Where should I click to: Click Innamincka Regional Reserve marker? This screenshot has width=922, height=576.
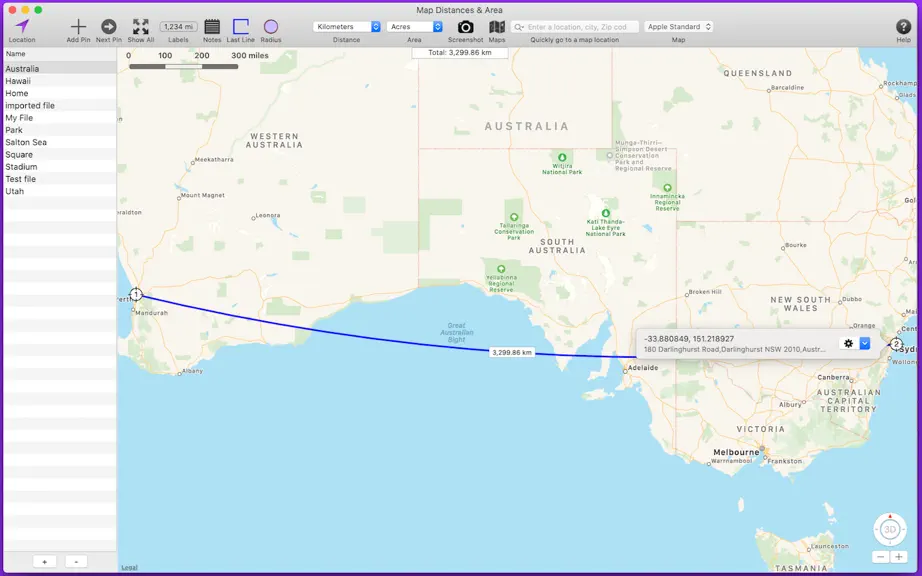(x=667, y=188)
